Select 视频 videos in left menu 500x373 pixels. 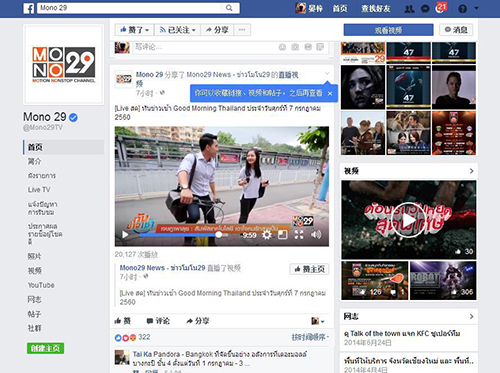click(34, 271)
